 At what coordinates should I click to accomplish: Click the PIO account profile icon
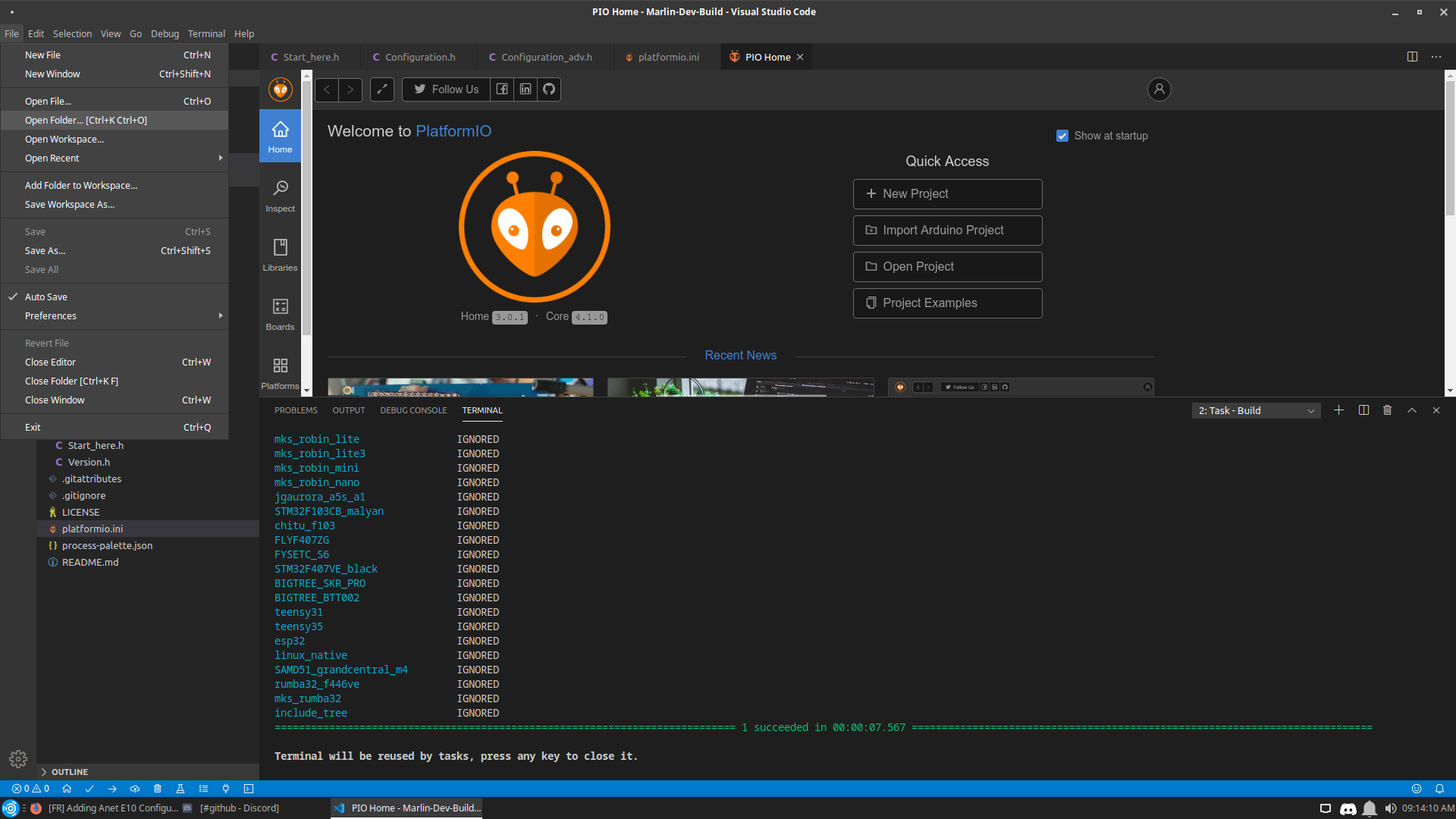click(1159, 89)
